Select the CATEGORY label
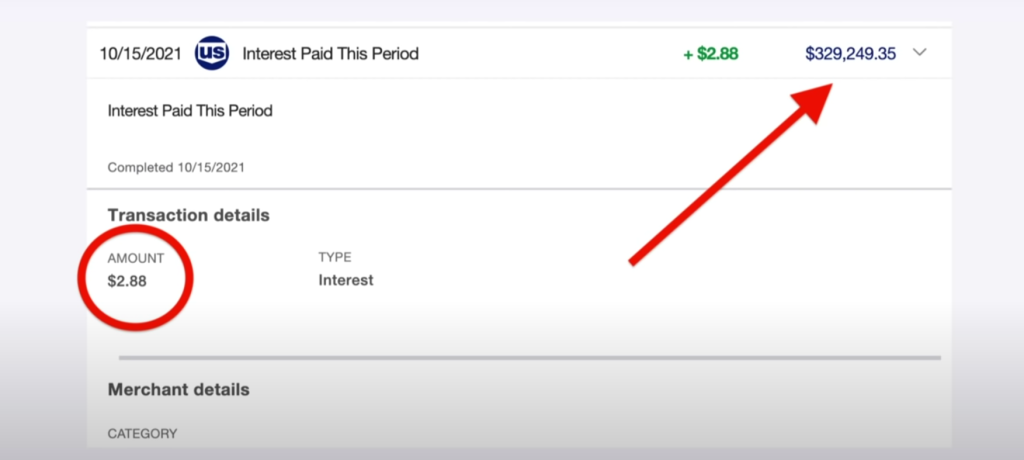The height and width of the screenshot is (460, 1024). point(142,433)
